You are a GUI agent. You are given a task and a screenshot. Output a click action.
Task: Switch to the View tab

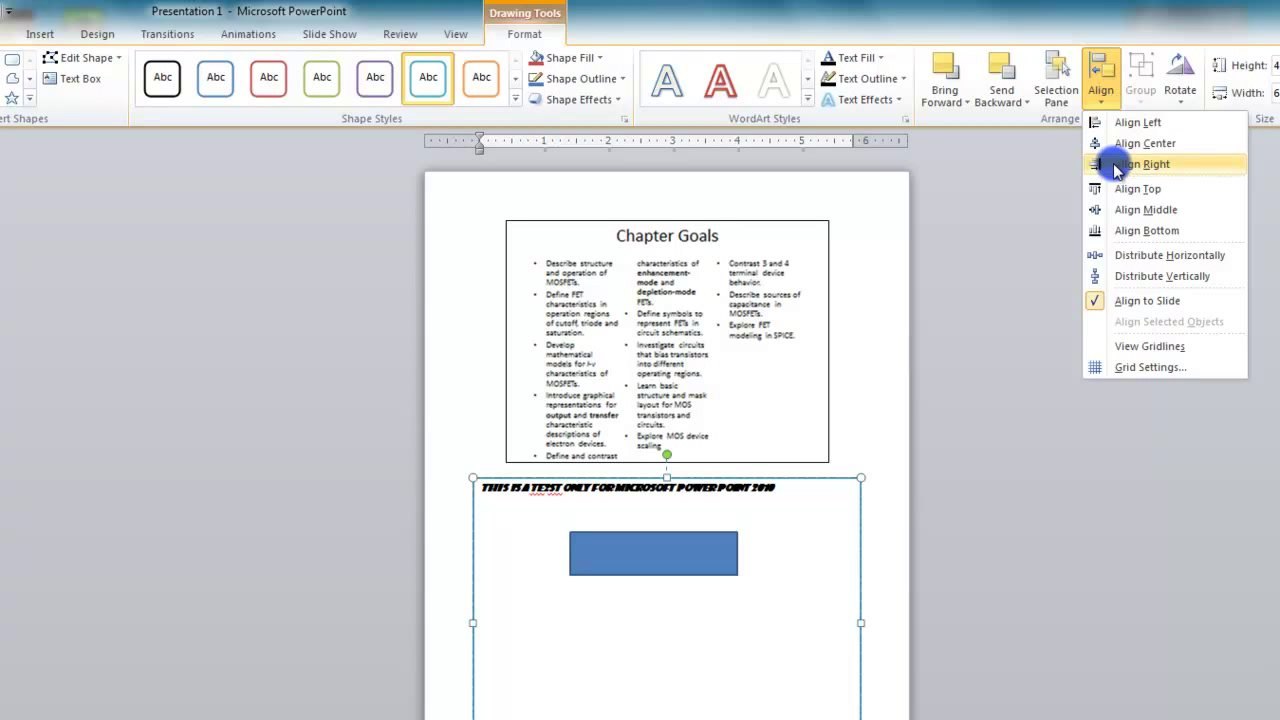coord(455,34)
